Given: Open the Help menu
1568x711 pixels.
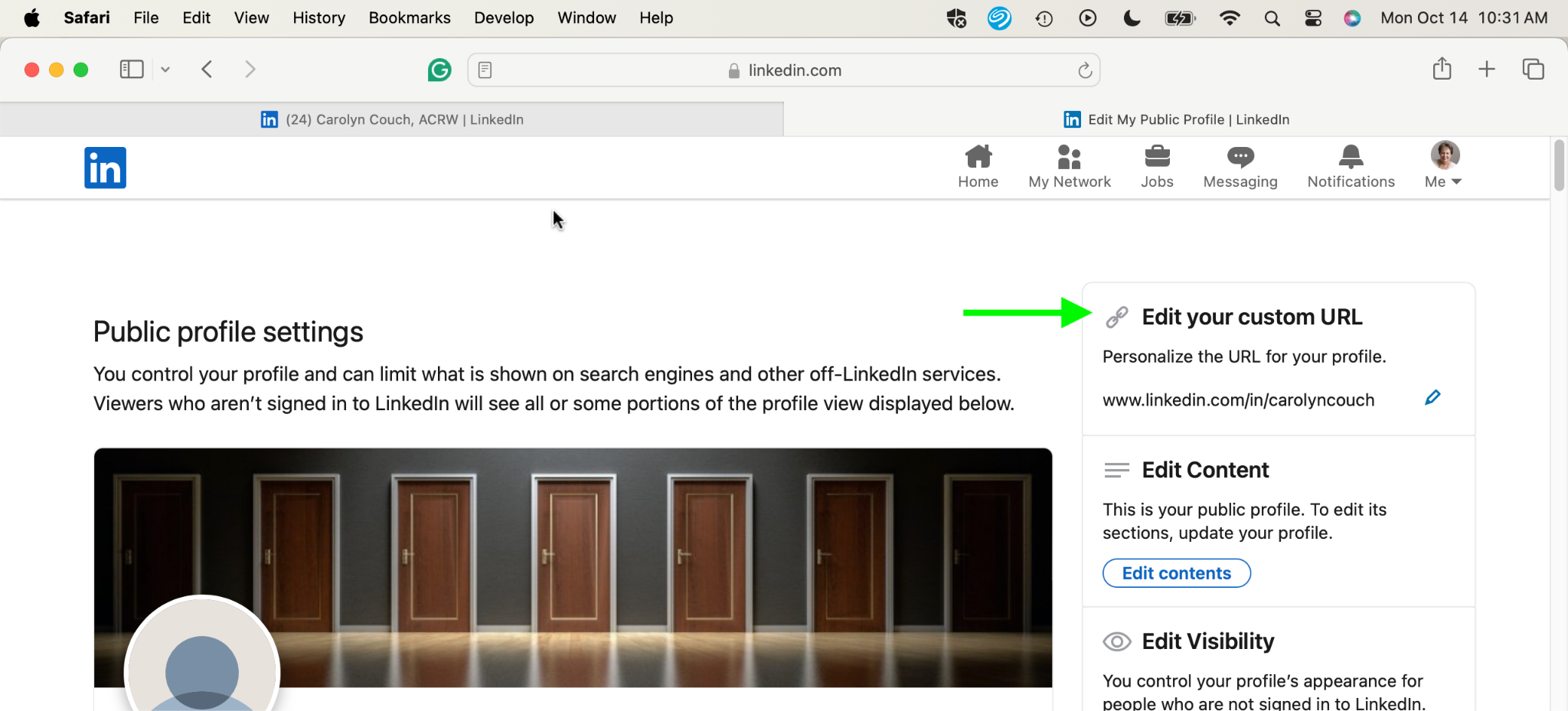Looking at the screenshot, I should click(656, 18).
